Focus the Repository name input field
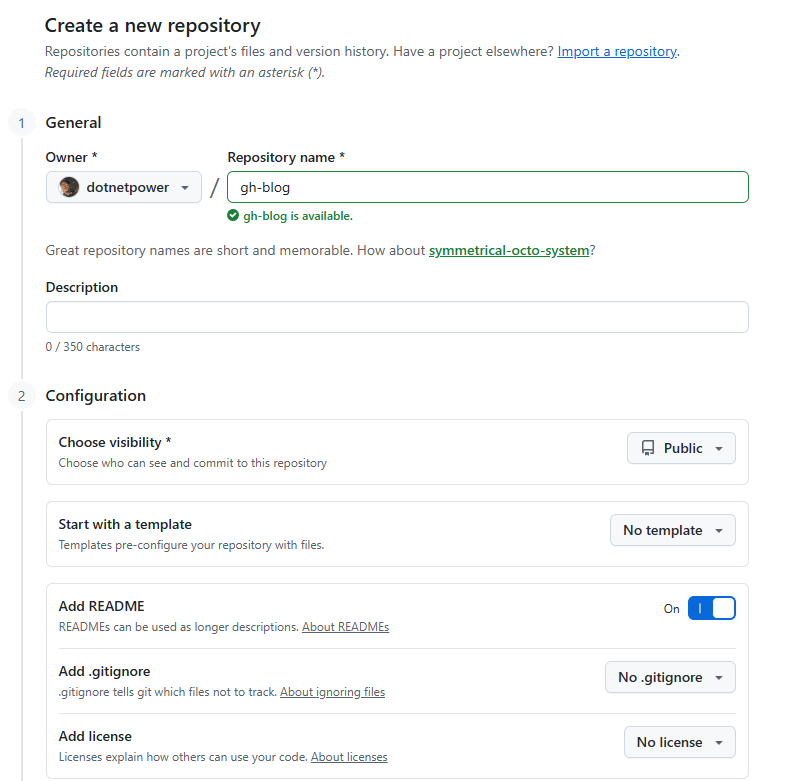This screenshot has height=781, width=786. (x=487, y=187)
